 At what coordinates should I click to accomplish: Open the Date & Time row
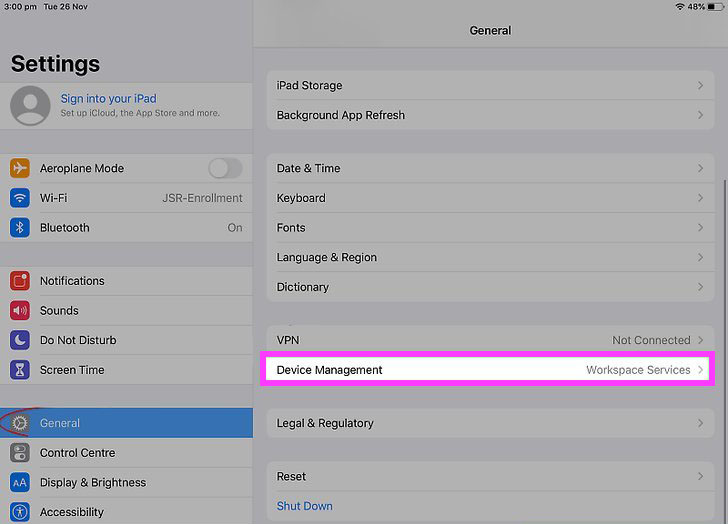pyautogui.click(x=490, y=168)
